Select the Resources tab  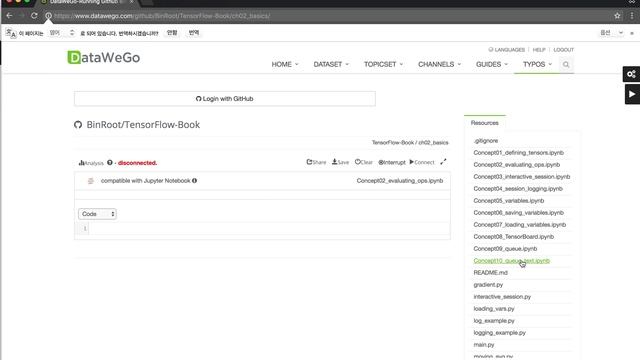click(484, 122)
